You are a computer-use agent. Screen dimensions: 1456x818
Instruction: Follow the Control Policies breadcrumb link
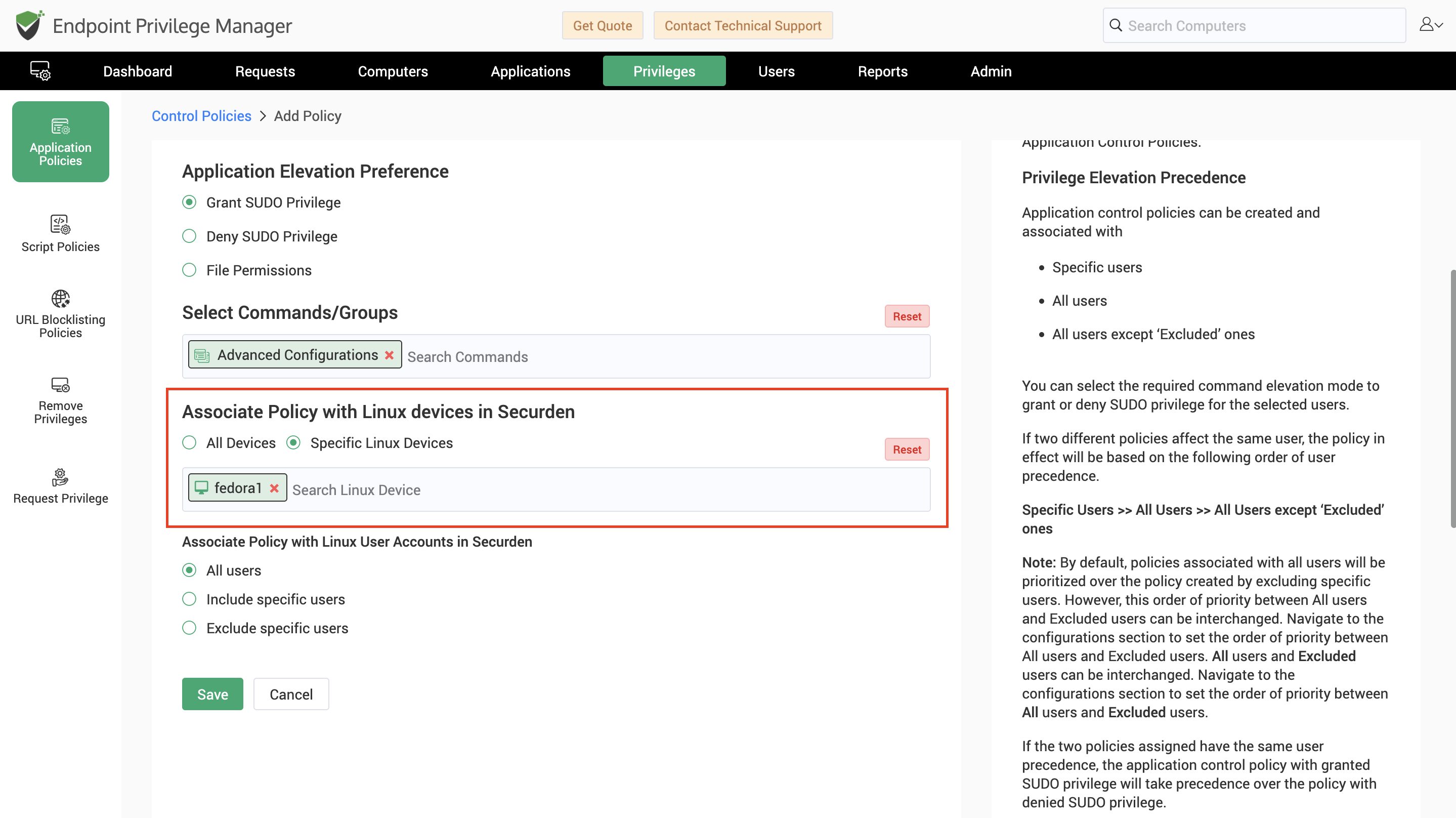[x=201, y=116]
